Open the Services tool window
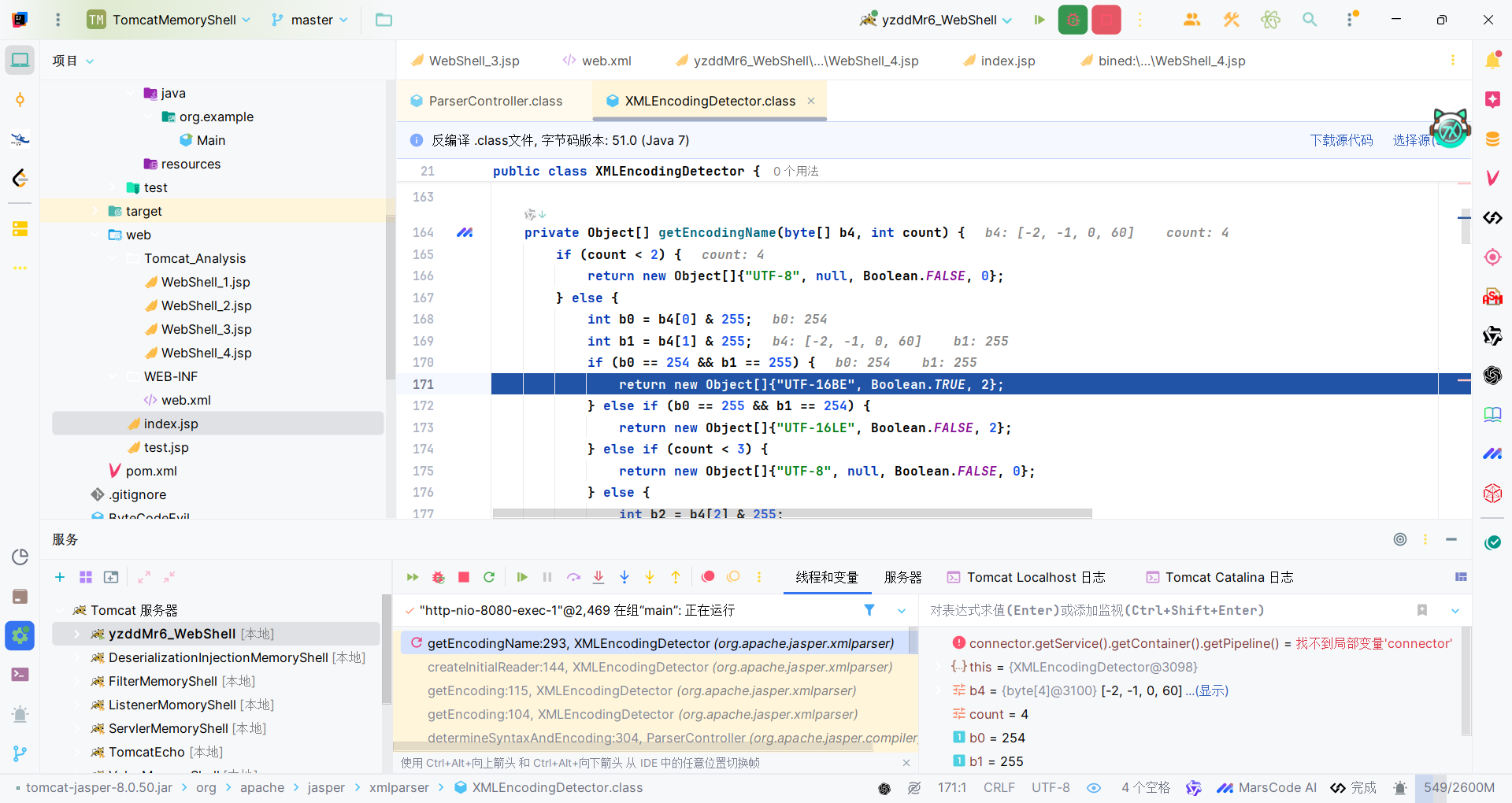1512x803 pixels. click(20, 635)
